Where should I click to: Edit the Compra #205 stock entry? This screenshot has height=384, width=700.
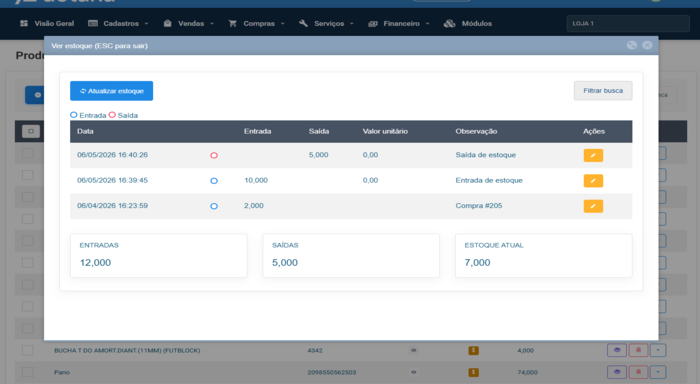(x=593, y=206)
